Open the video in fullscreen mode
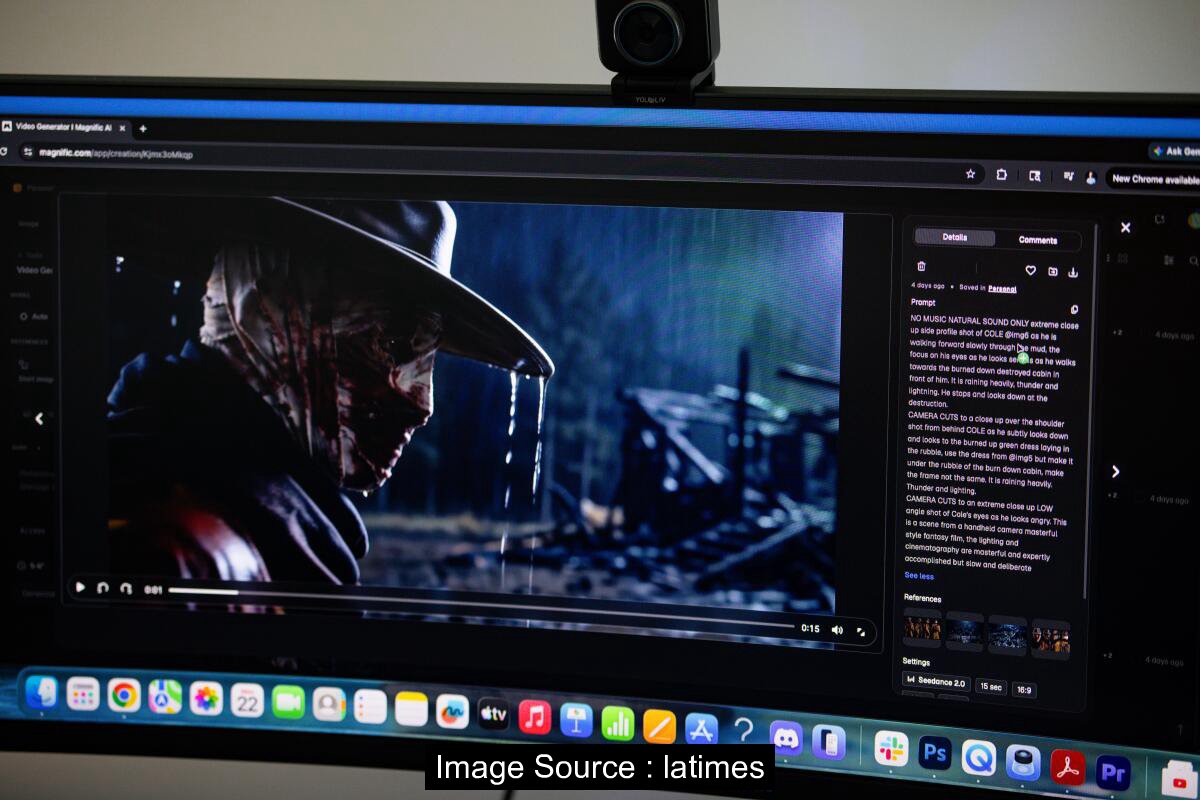 pos(861,631)
